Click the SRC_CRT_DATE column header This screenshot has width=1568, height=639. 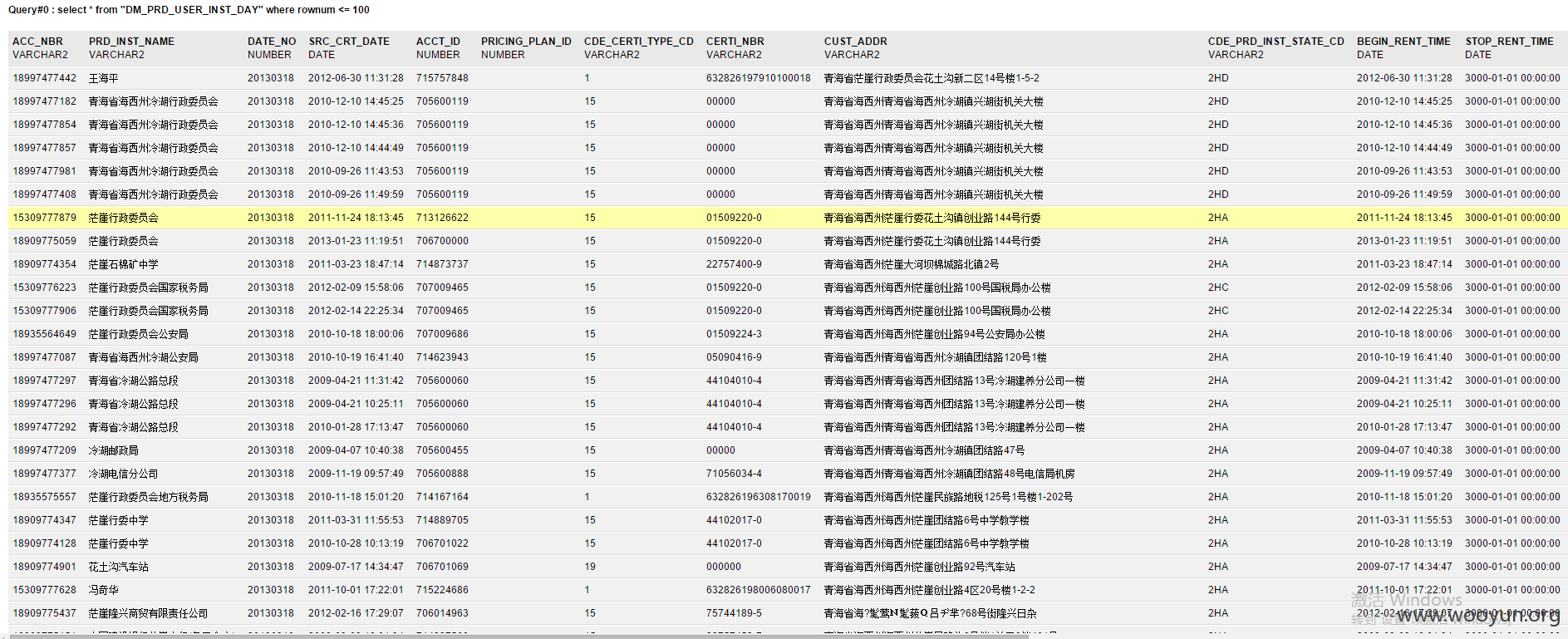tap(349, 42)
